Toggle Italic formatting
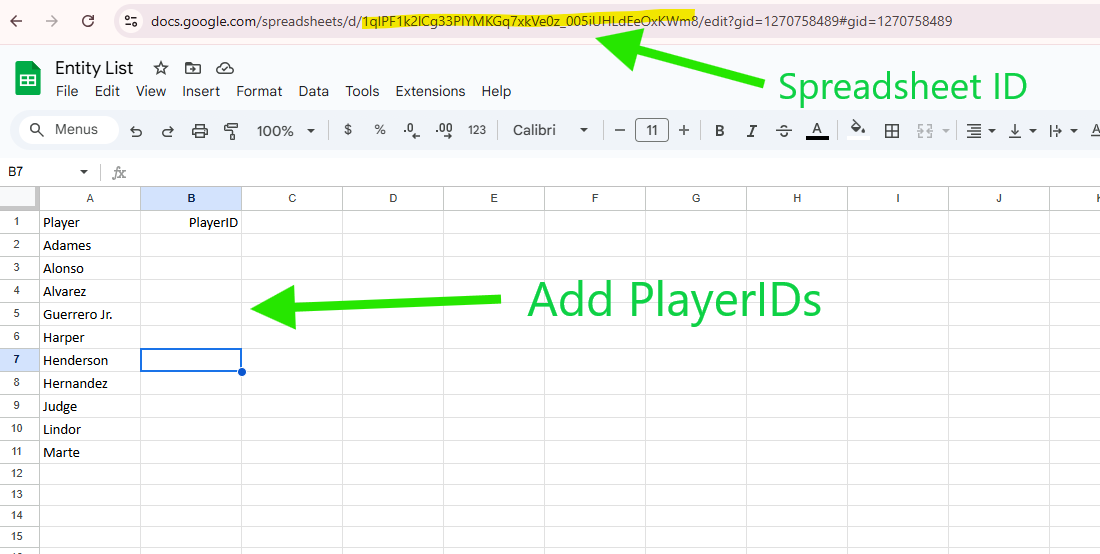Viewport: 1100px width, 554px height. (x=752, y=131)
